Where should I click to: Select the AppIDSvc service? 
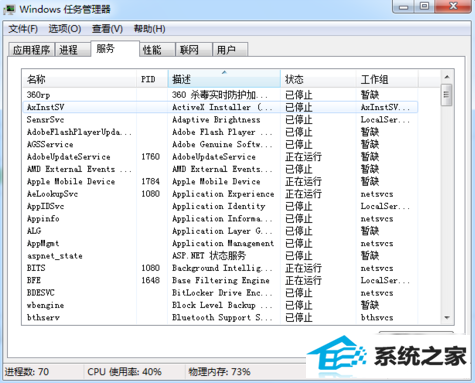tap(45, 206)
